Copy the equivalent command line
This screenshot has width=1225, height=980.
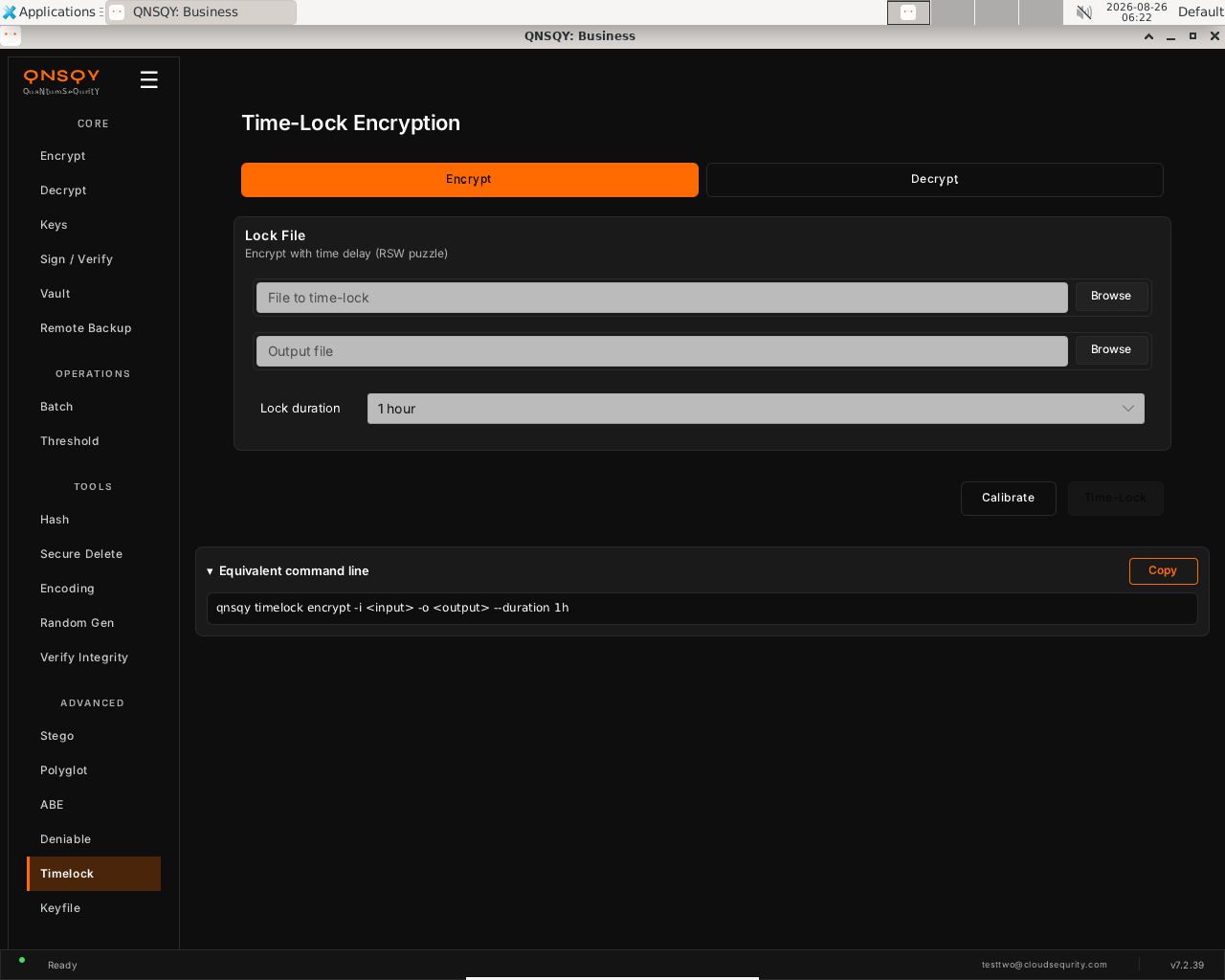[1163, 571]
